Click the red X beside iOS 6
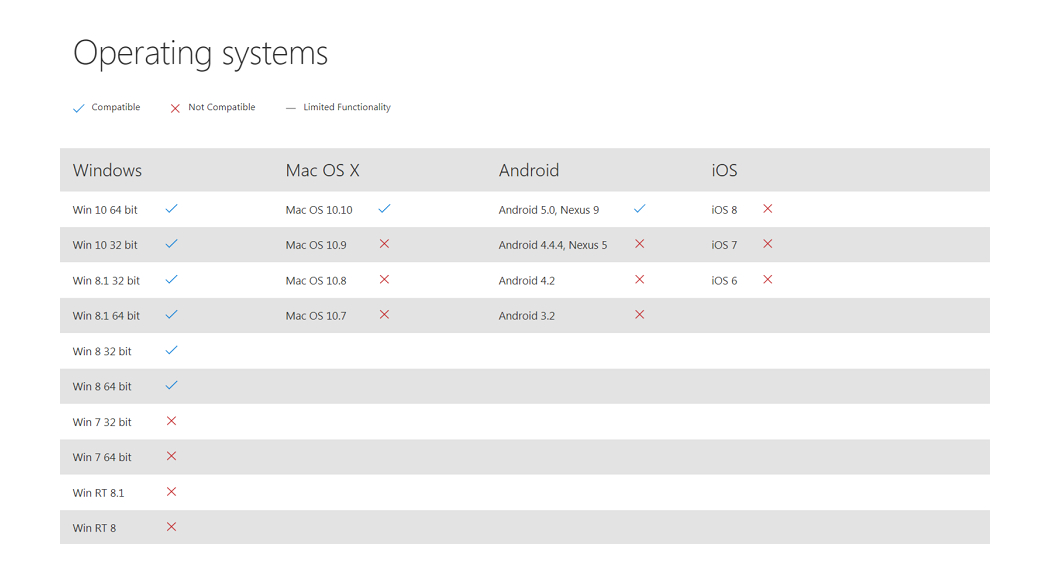The image size is (1050, 572). (768, 279)
